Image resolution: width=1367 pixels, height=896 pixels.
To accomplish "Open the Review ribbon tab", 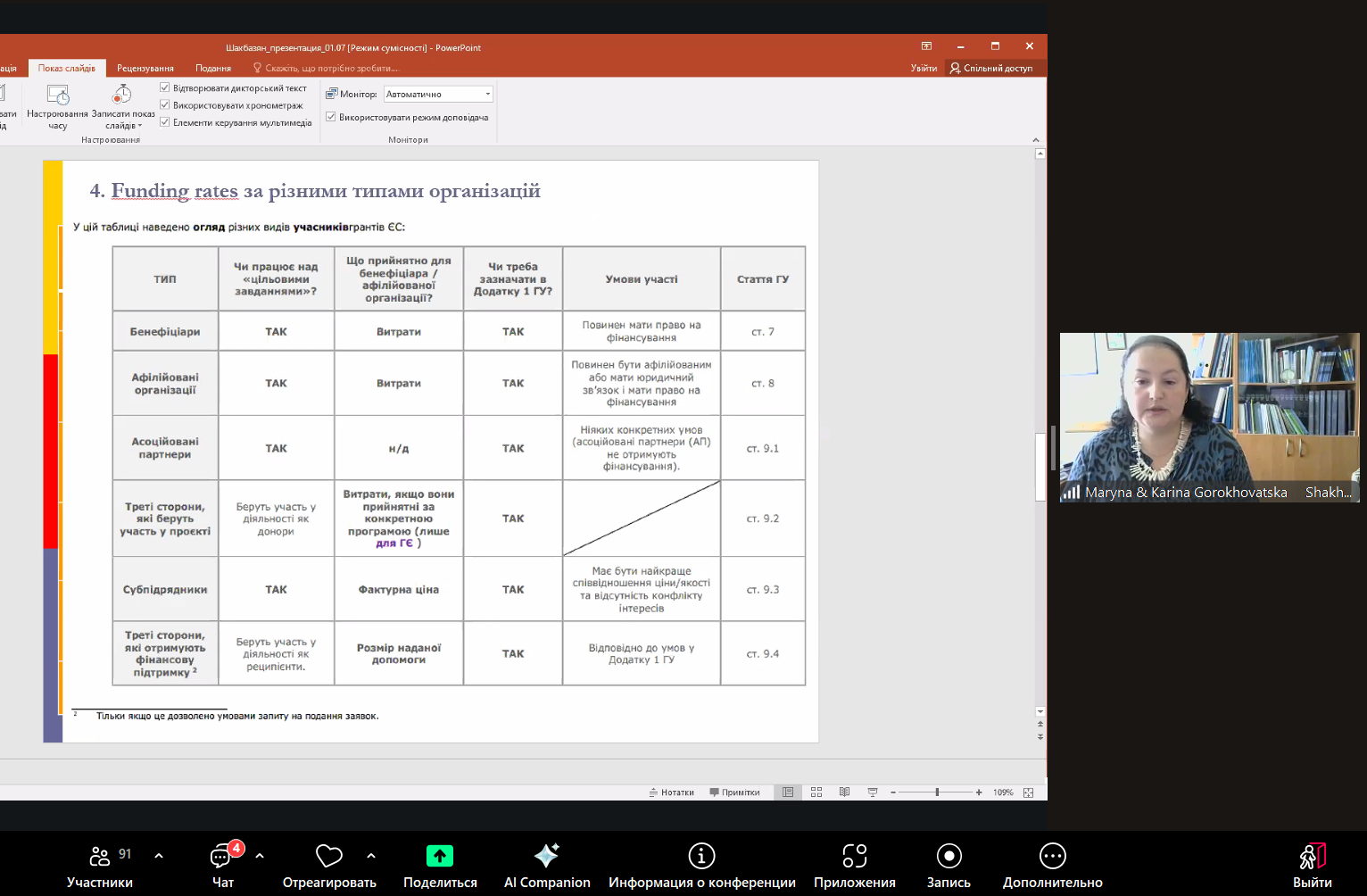I will [x=145, y=68].
